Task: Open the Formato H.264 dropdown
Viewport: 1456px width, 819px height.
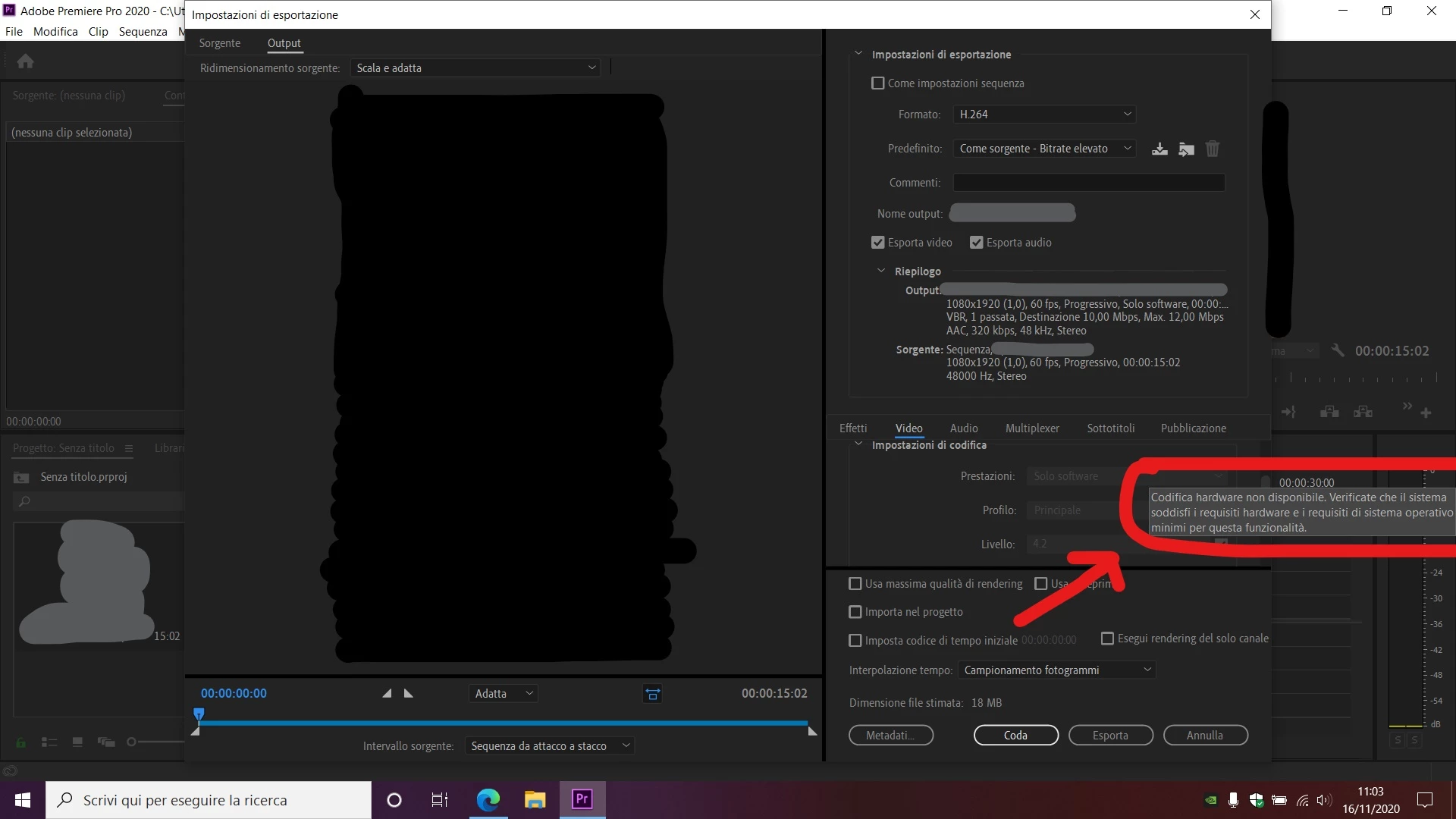Action: [x=1044, y=115]
